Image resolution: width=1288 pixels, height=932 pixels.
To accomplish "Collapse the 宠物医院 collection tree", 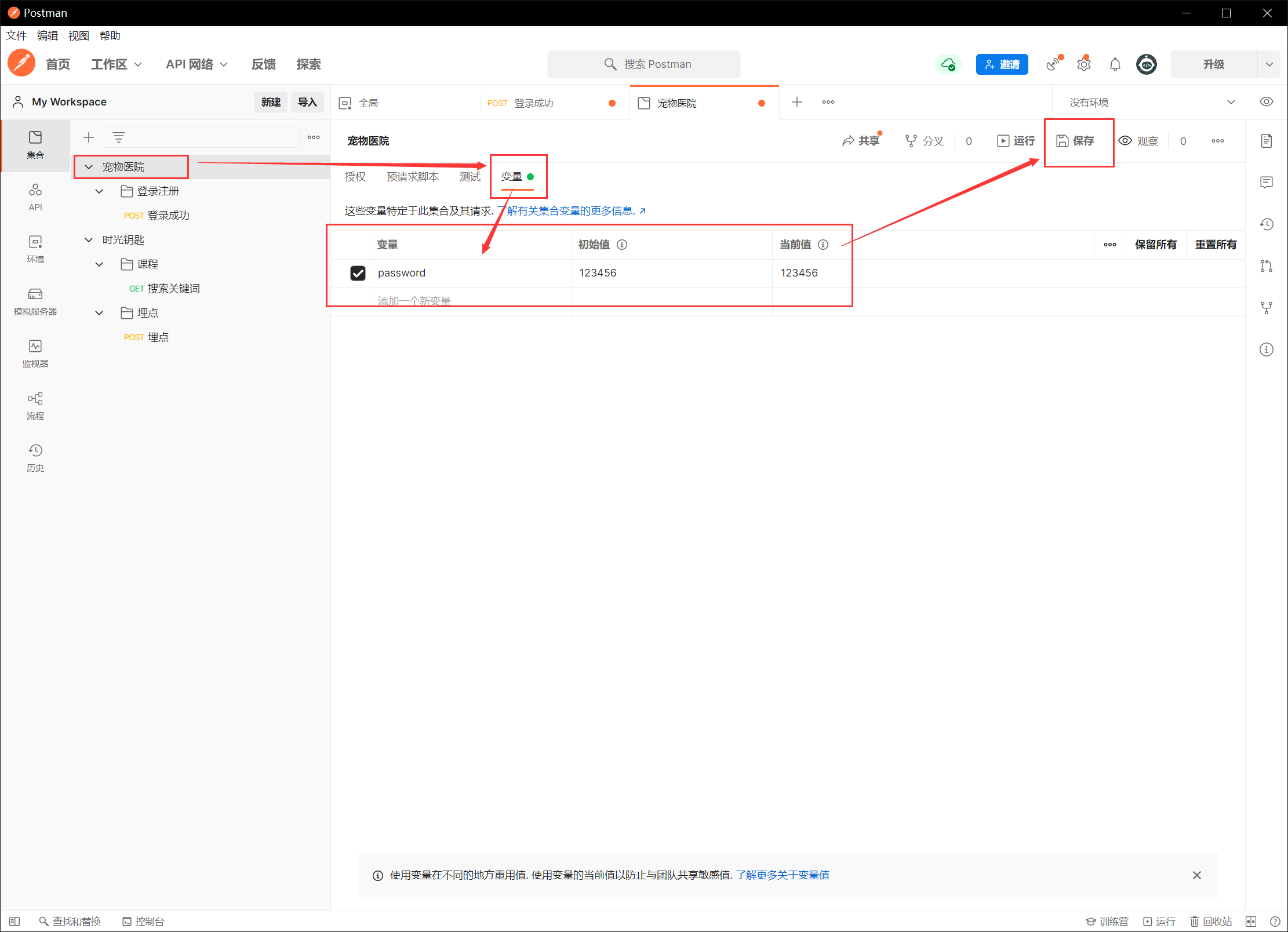I will [89, 167].
